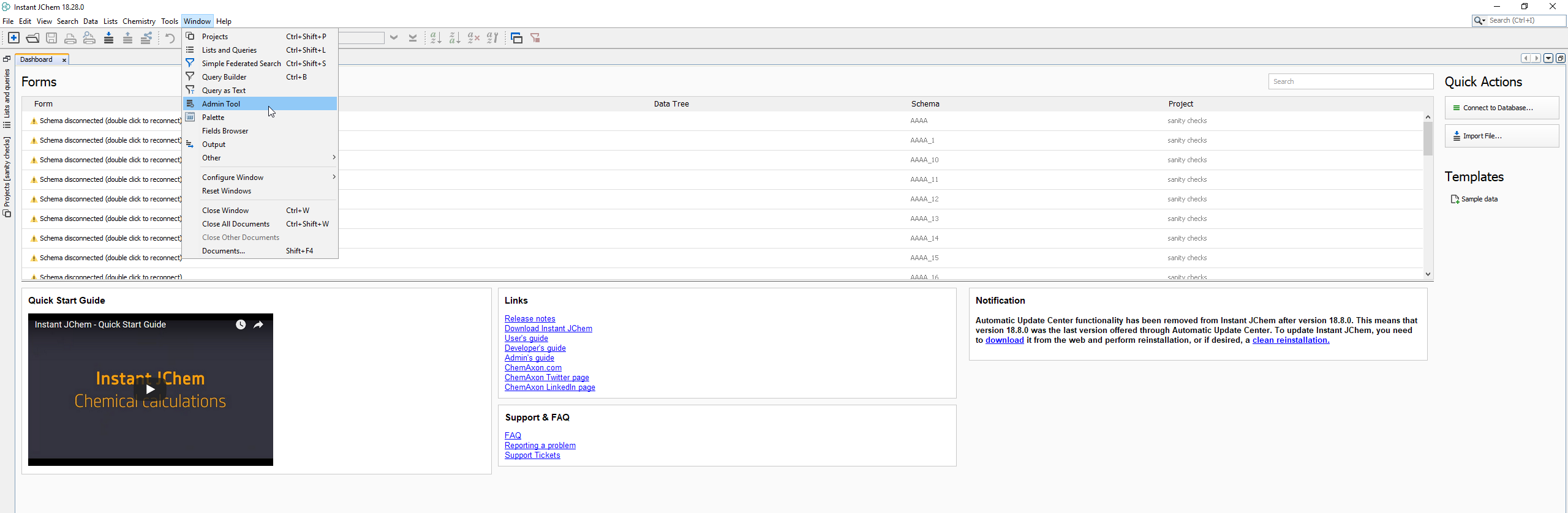Click the import (download arrow) toolbar icon
This screenshot has height=513, width=1568.
click(108, 38)
